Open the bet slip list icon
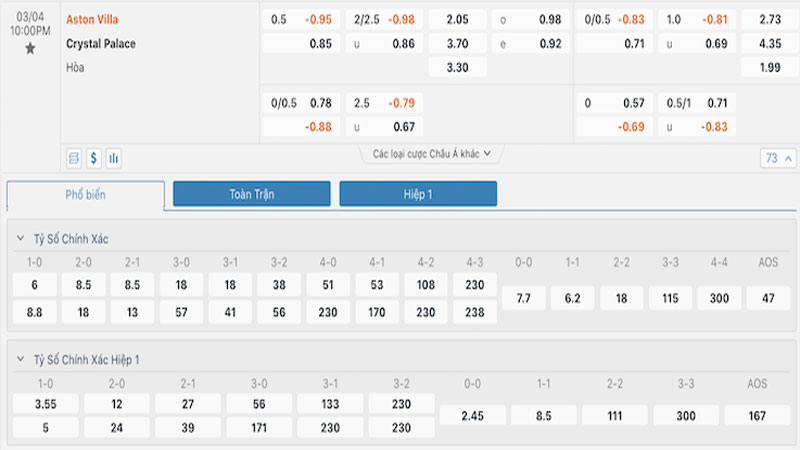 point(74,158)
